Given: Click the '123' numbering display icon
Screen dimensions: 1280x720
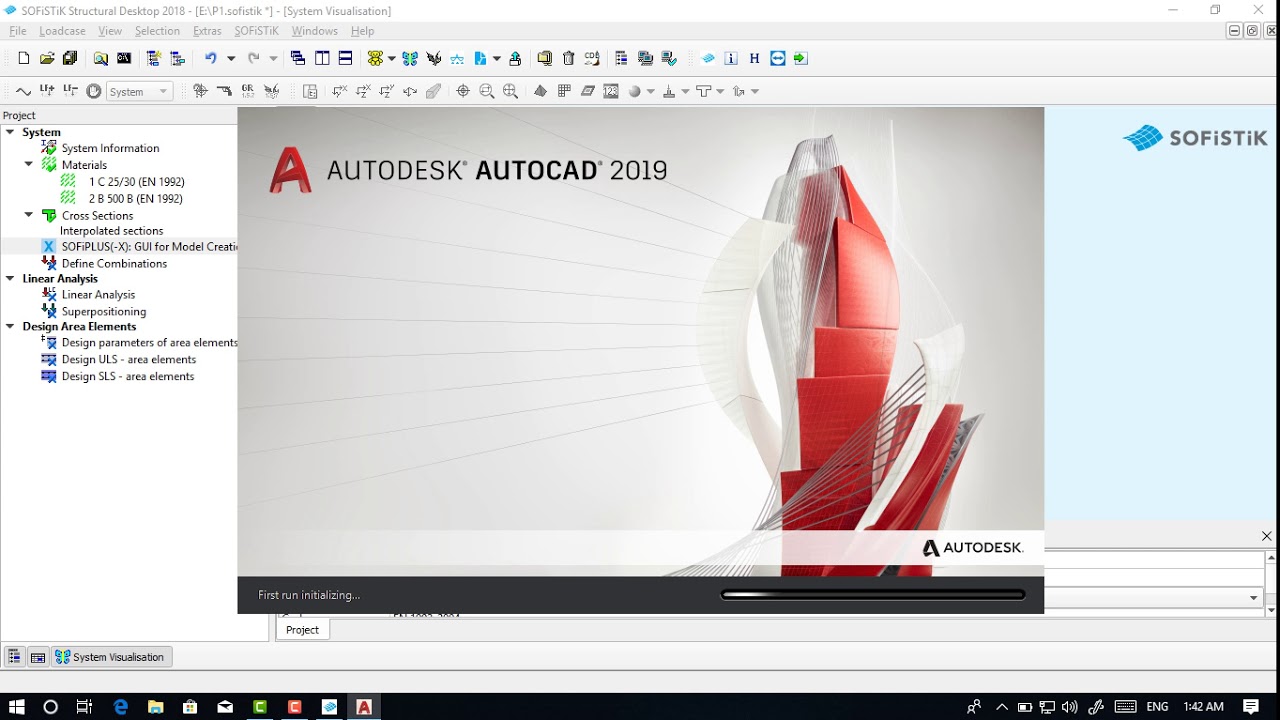Looking at the screenshot, I should pyautogui.click(x=611, y=91).
